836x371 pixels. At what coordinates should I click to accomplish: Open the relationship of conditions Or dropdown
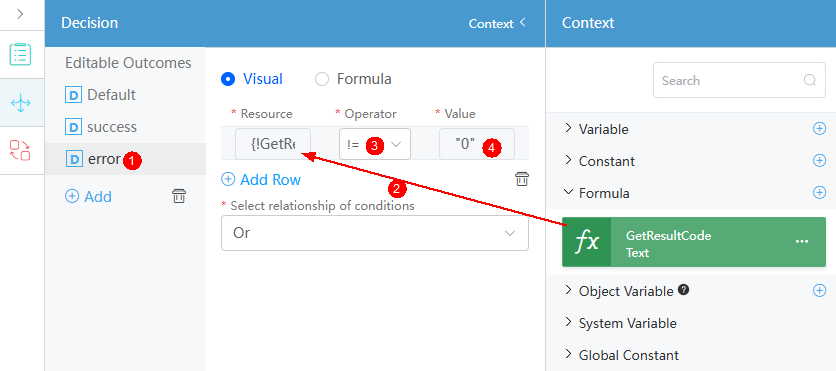coord(375,233)
